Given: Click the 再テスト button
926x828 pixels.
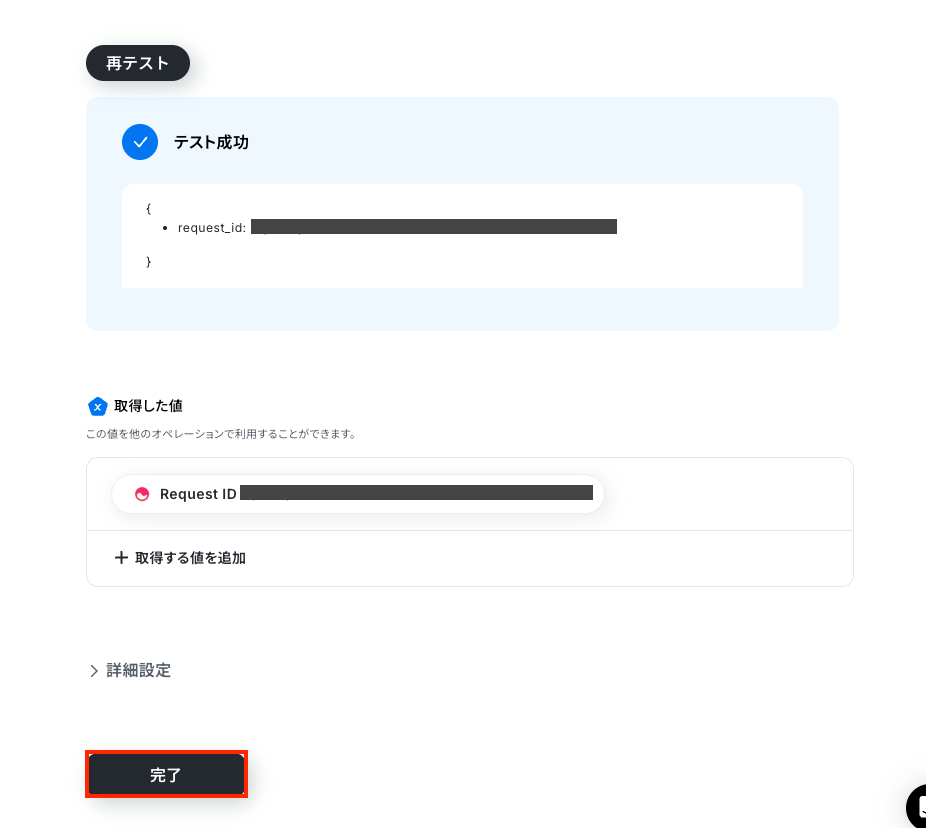Looking at the screenshot, I should [138, 63].
